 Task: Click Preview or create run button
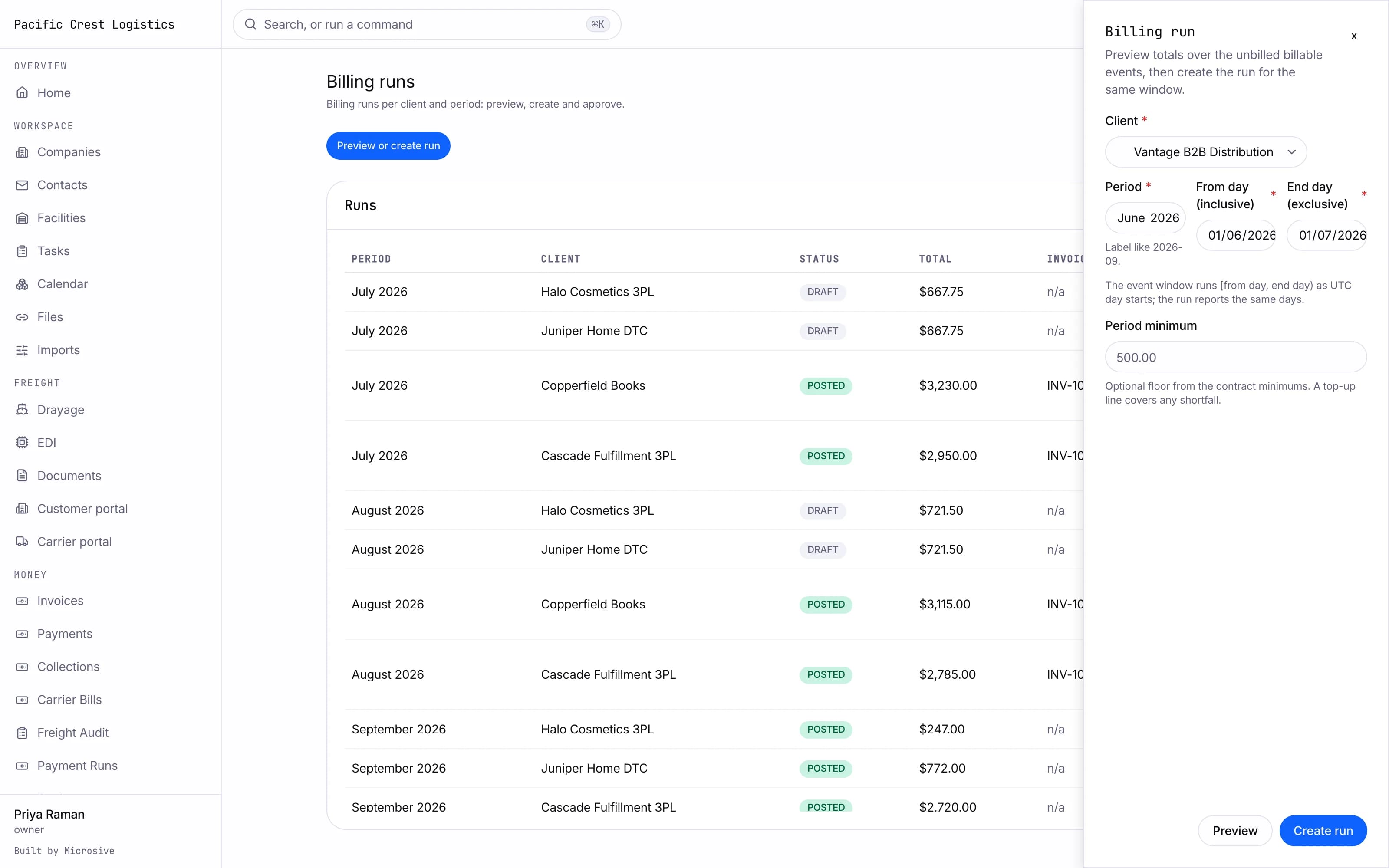tap(388, 146)
